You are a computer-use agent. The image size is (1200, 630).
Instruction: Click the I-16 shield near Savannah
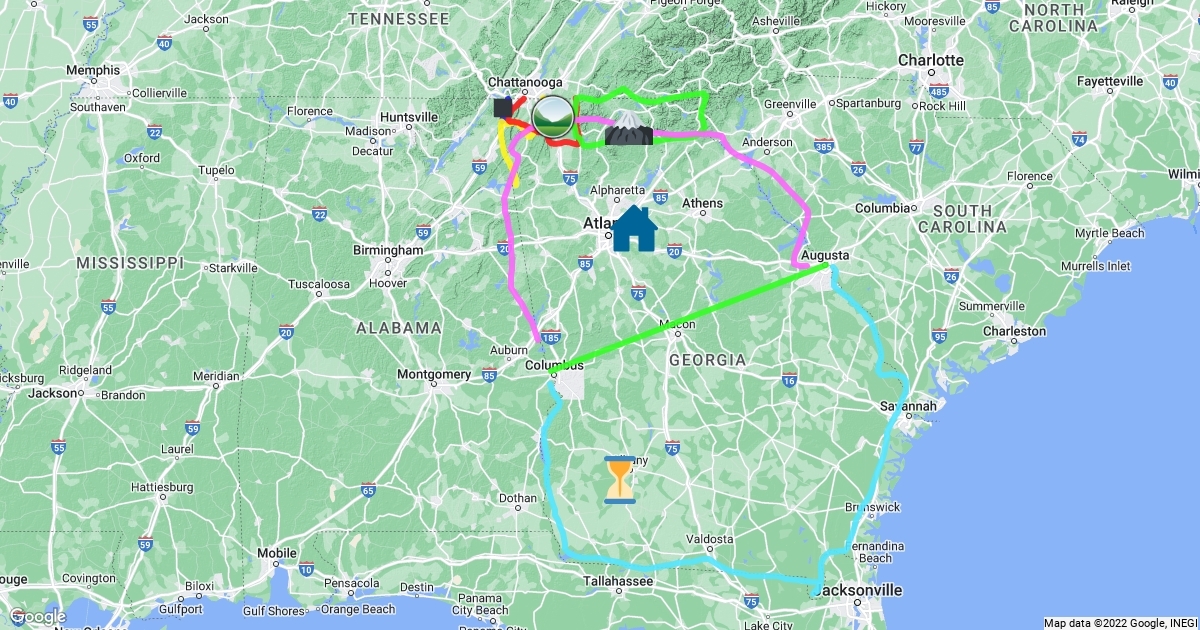pyautogui.click(x=789, y=380)
